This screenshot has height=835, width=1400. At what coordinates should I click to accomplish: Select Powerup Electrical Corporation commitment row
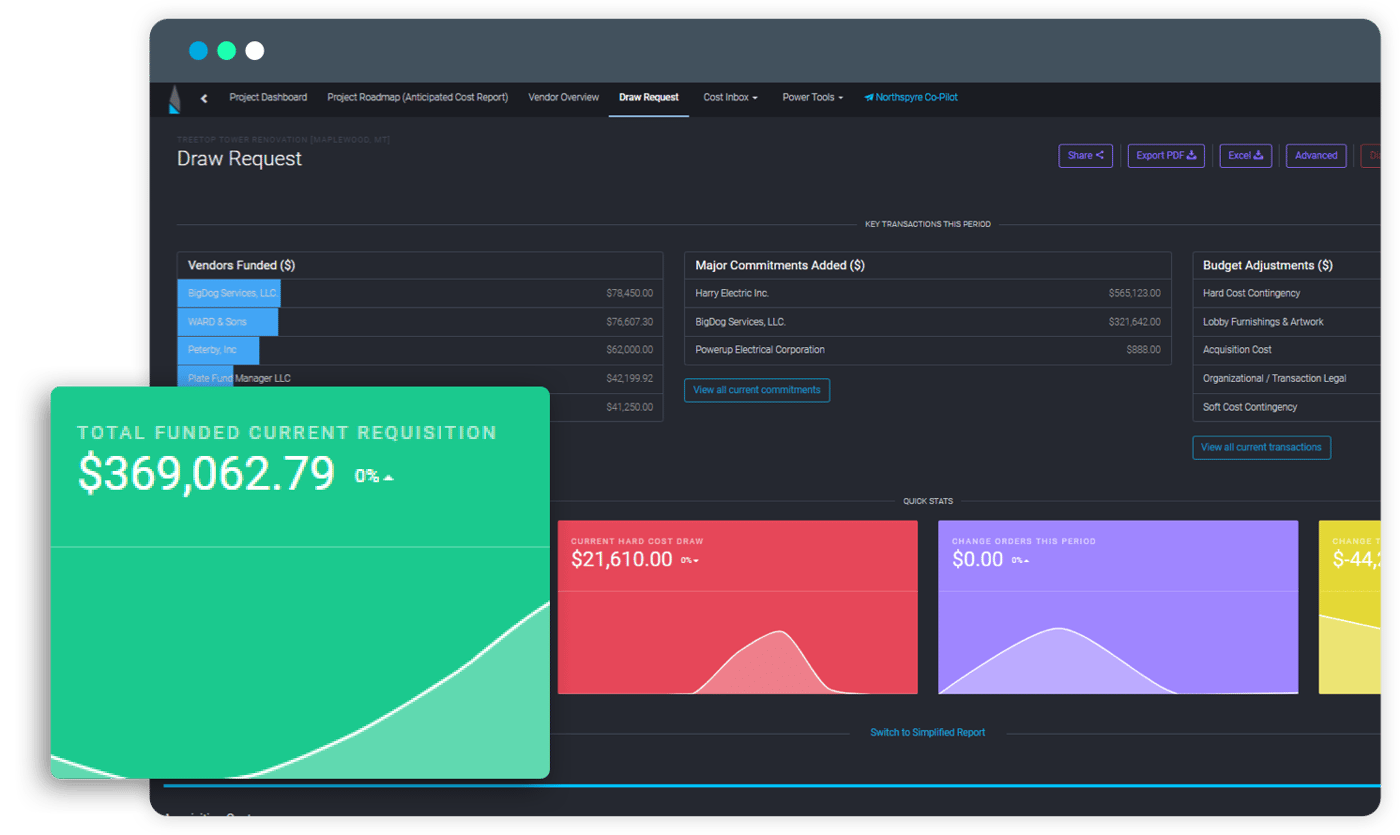(928, 350)
